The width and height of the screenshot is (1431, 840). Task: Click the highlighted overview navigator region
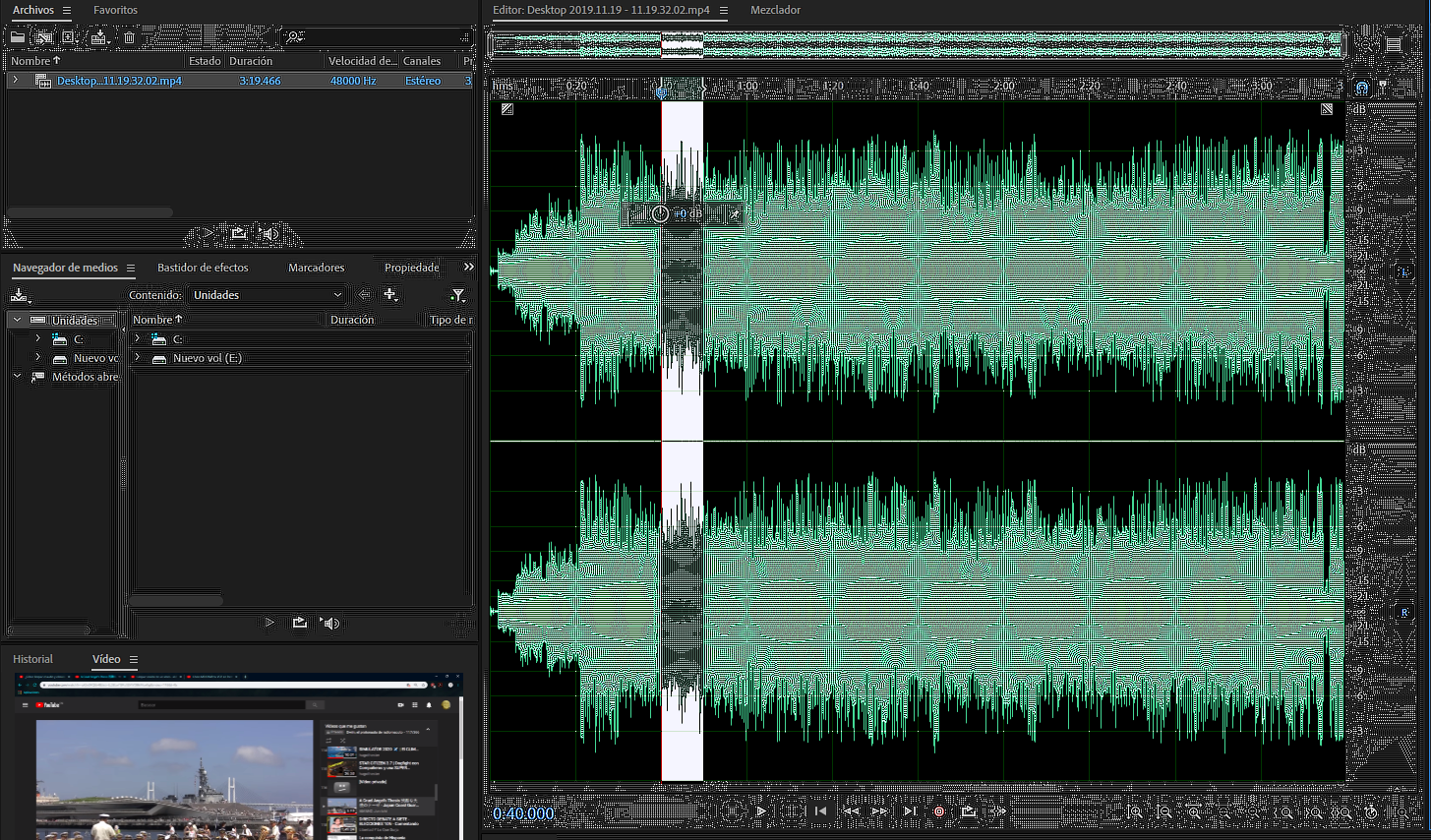click(682, 44)
